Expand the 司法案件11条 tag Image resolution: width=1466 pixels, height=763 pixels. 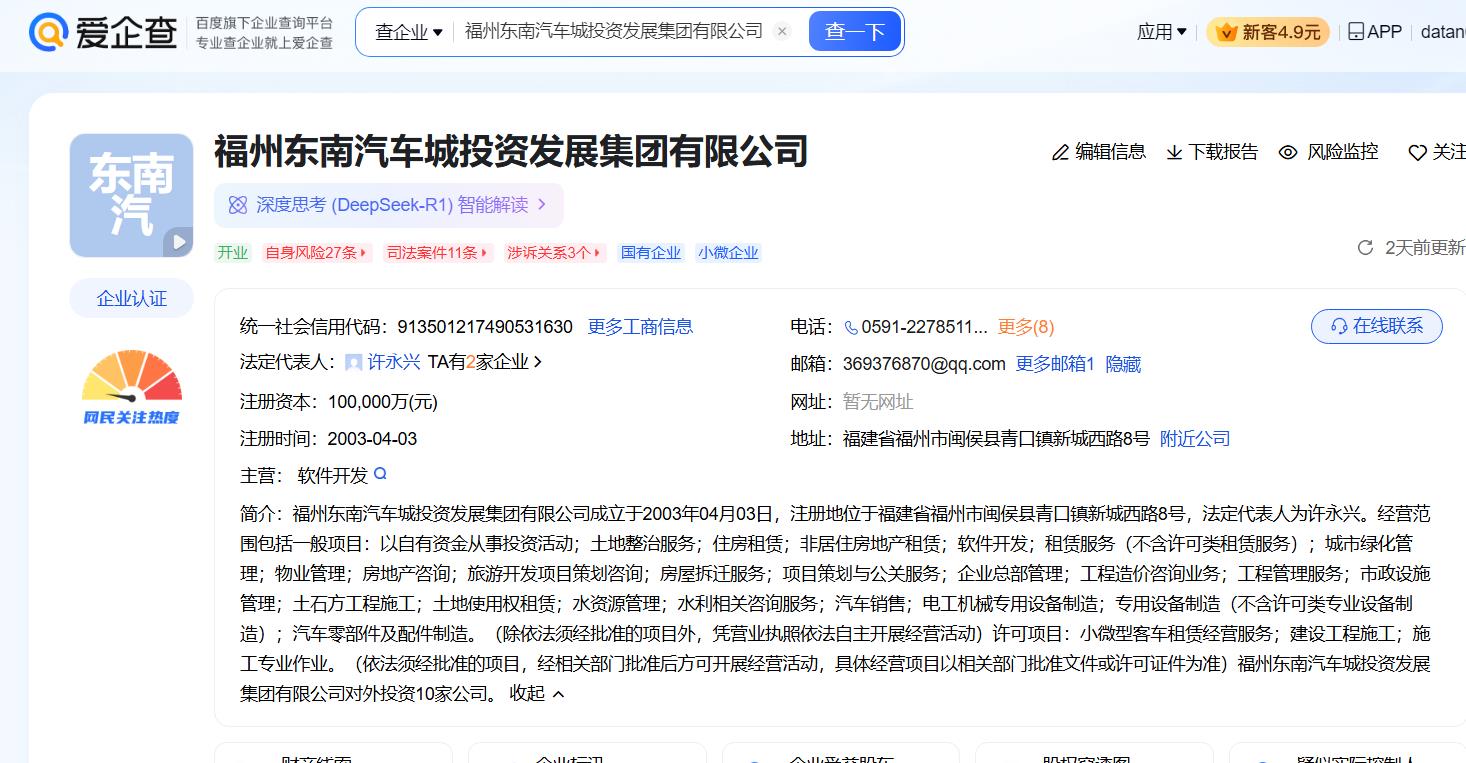(438, 253)
